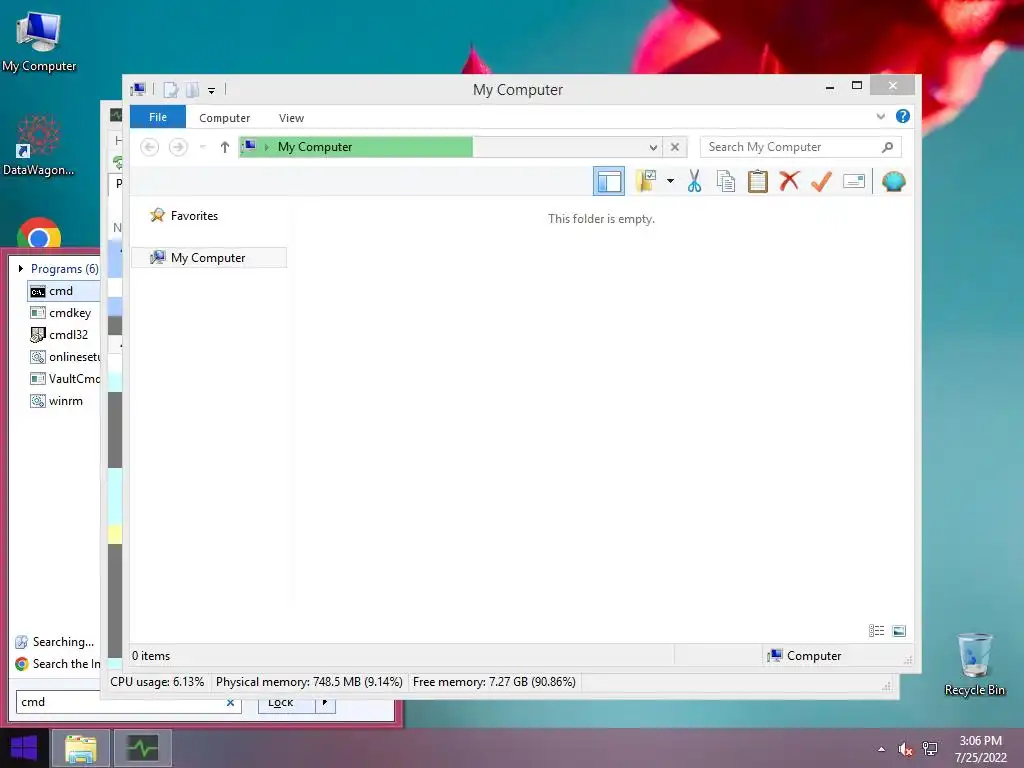Viewport: 1024px width, 768px height.
Task: Open File Explorer from the taskbar
Action: pos(80,748)
